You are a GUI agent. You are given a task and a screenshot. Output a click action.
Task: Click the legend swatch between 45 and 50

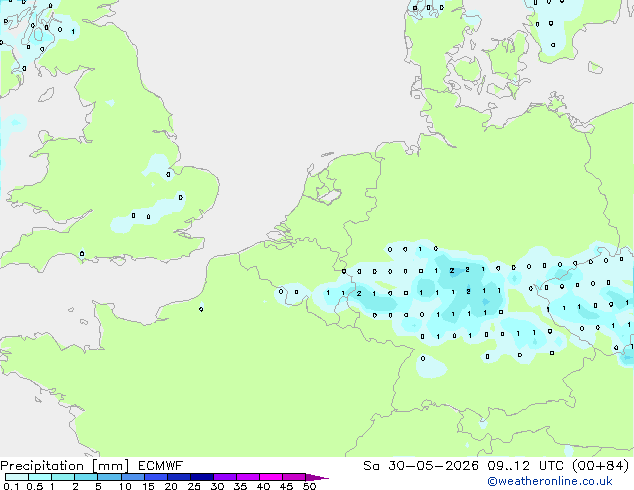[x=294, y=477]
